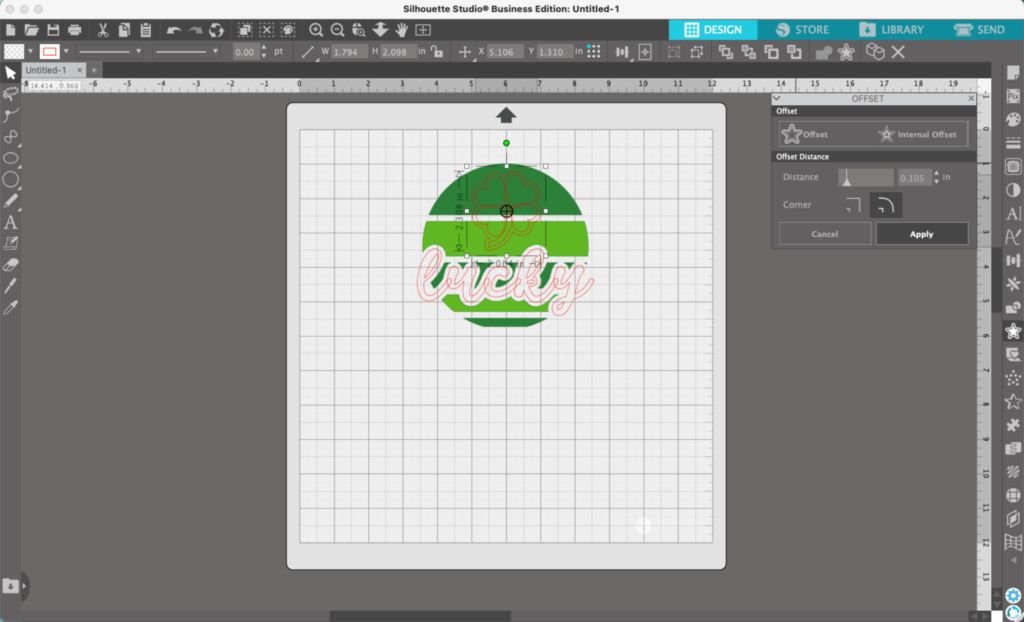Toggle the aspect ratio lock
The image size is (1024, 622).
[x=437, y=52]
